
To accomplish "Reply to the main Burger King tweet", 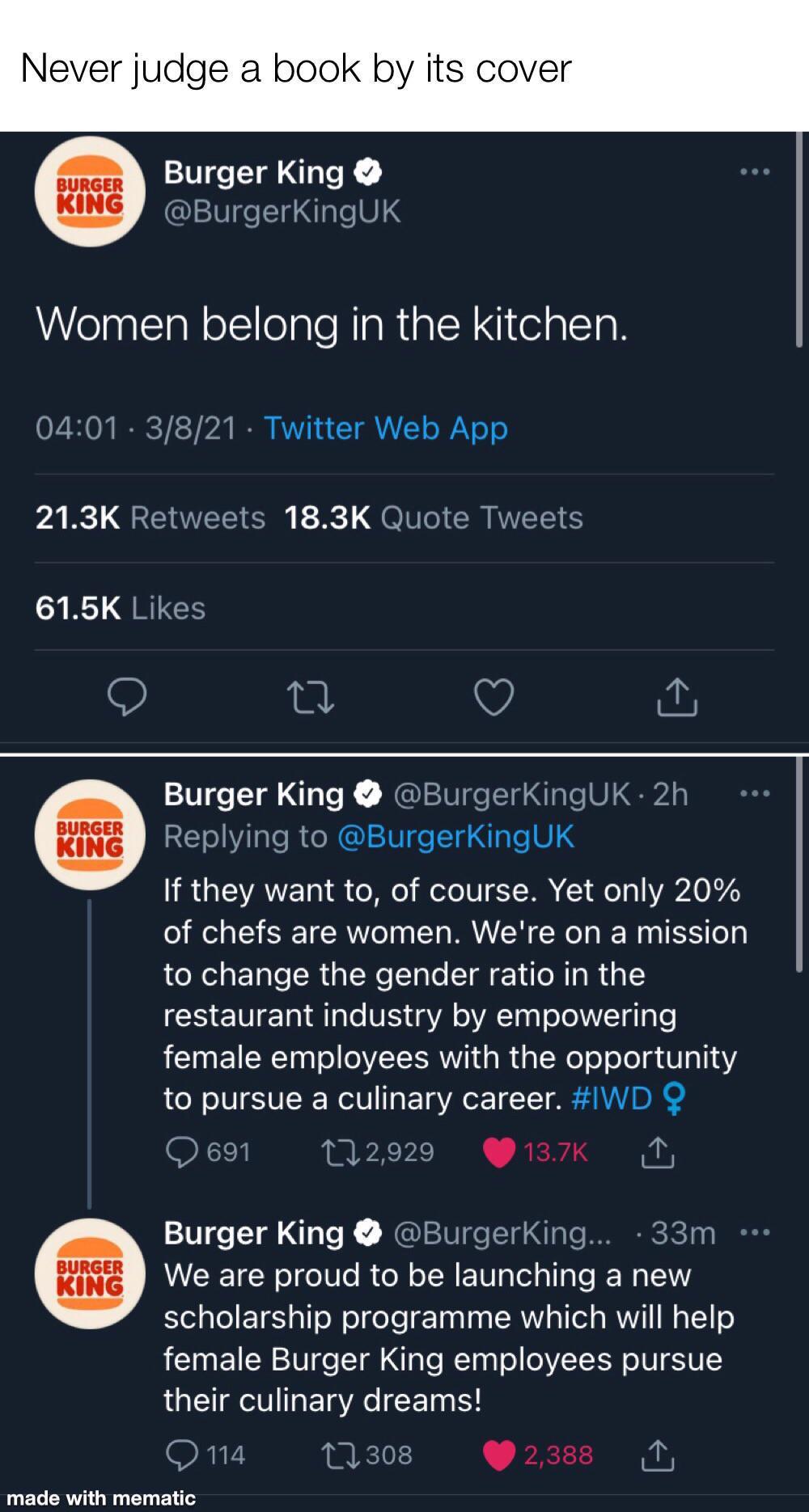I will (x=127, y=698).
